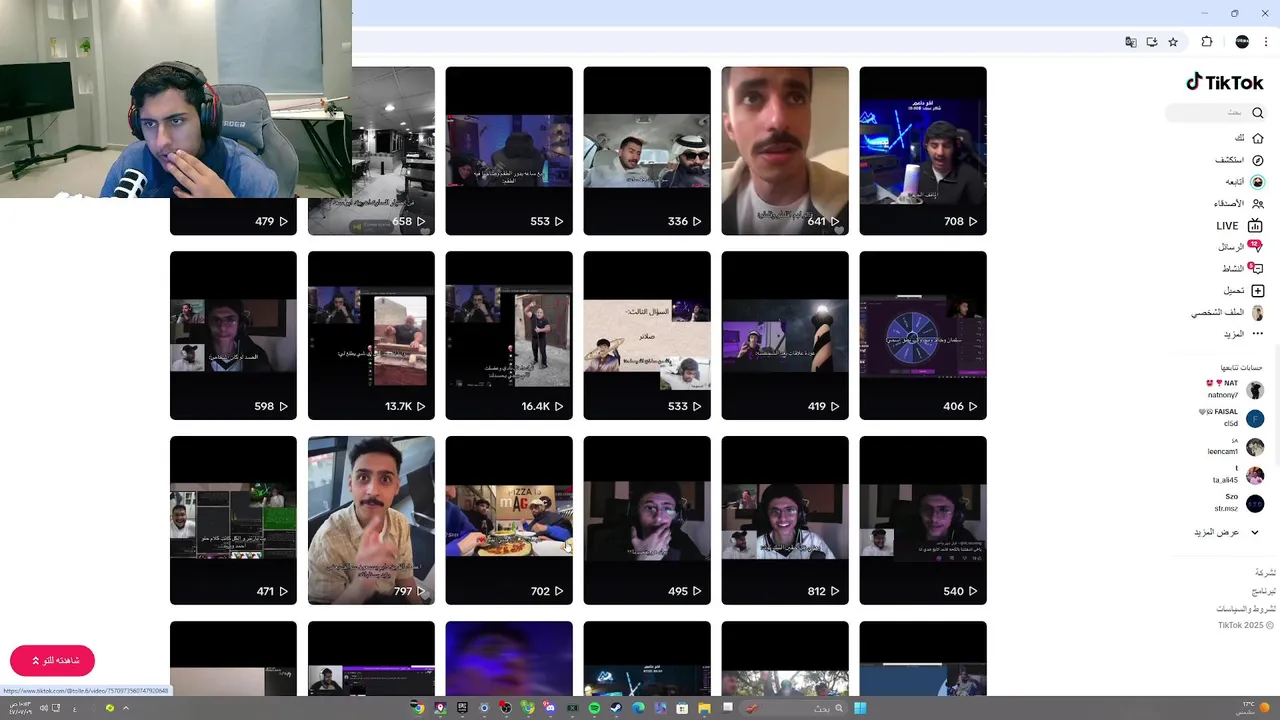Open the Explore compass icon (استكشف)
1280x720 pixels.
(1258, 160)
